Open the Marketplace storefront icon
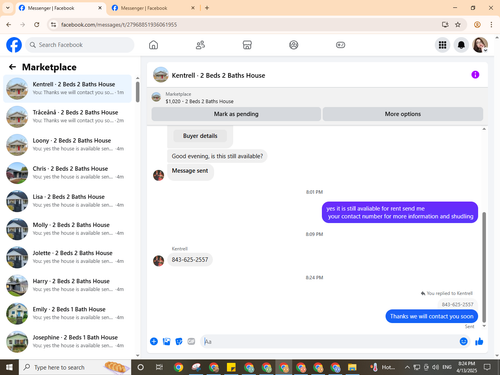500x375 pixels. pos(247,45)
